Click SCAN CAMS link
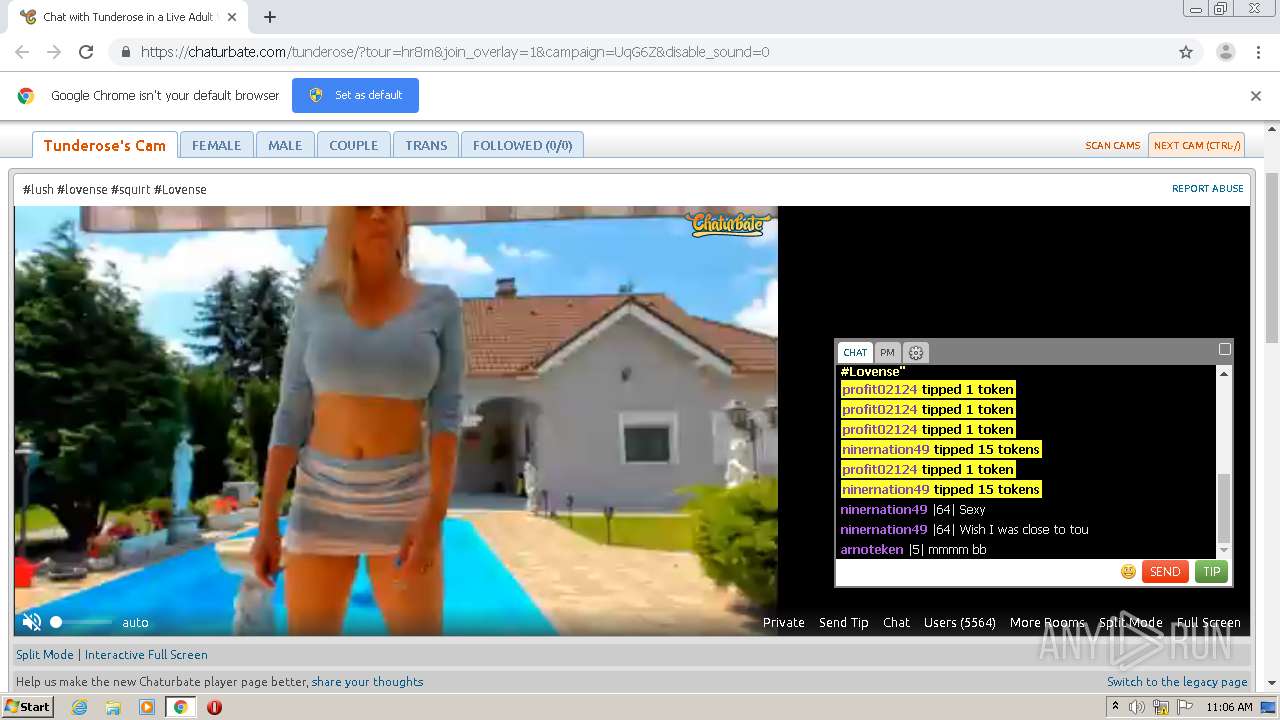The image size is (1280, 720). click(x=1112, y=145)
